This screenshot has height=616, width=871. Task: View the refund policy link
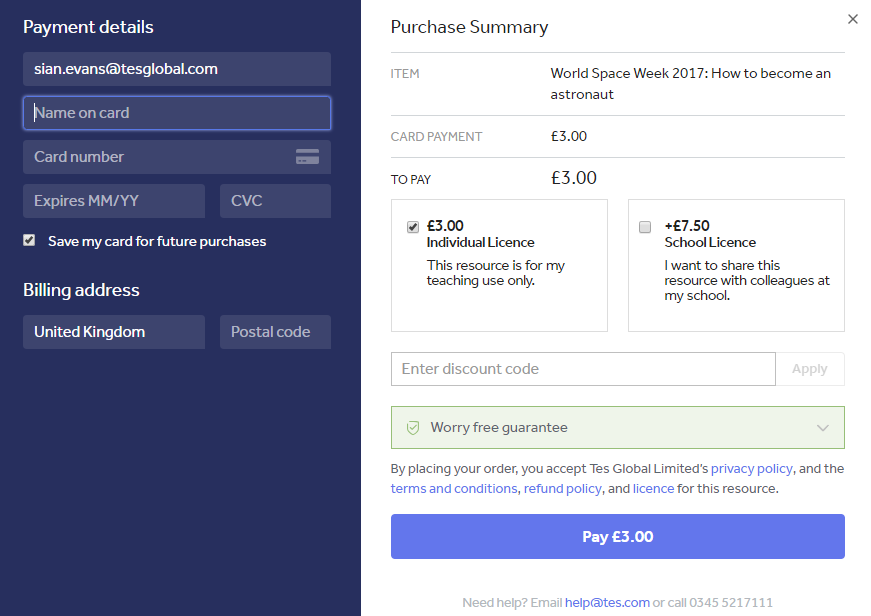563,489
